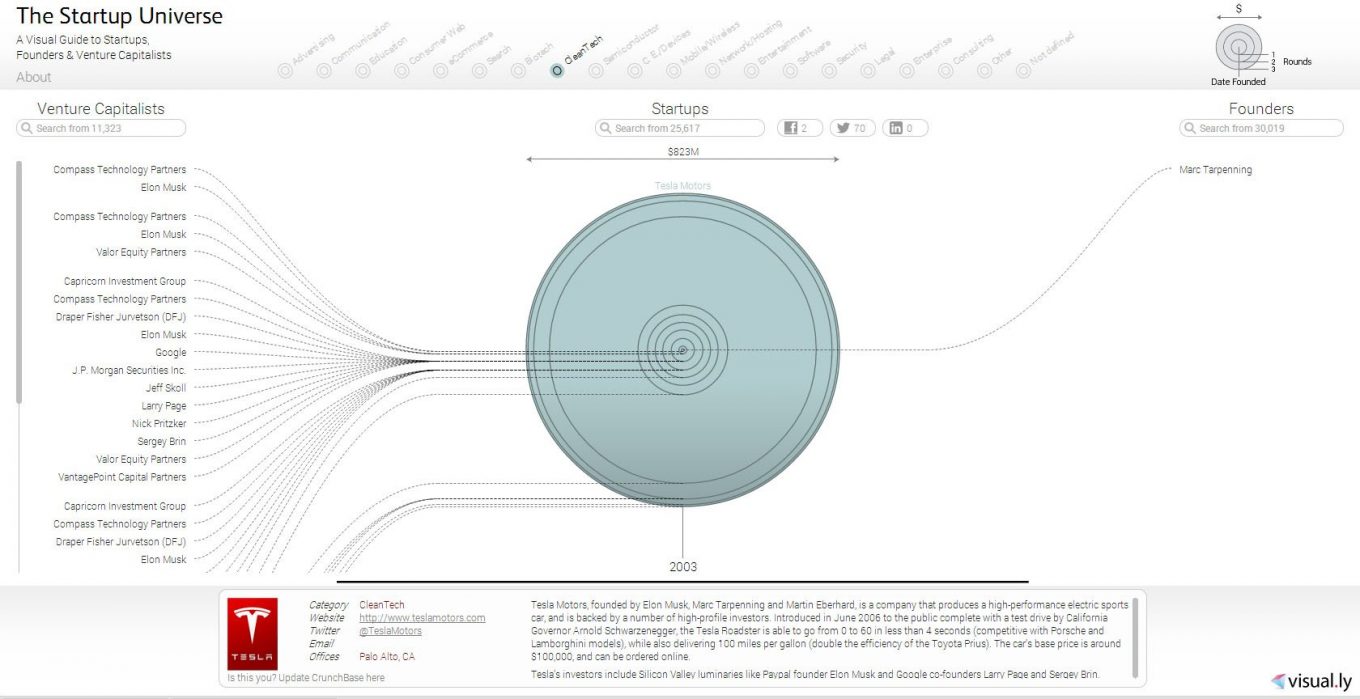The image size is (1360, 699).
Task: Click the Venture Capitalists list scrollbar
Action: point(17,282)
